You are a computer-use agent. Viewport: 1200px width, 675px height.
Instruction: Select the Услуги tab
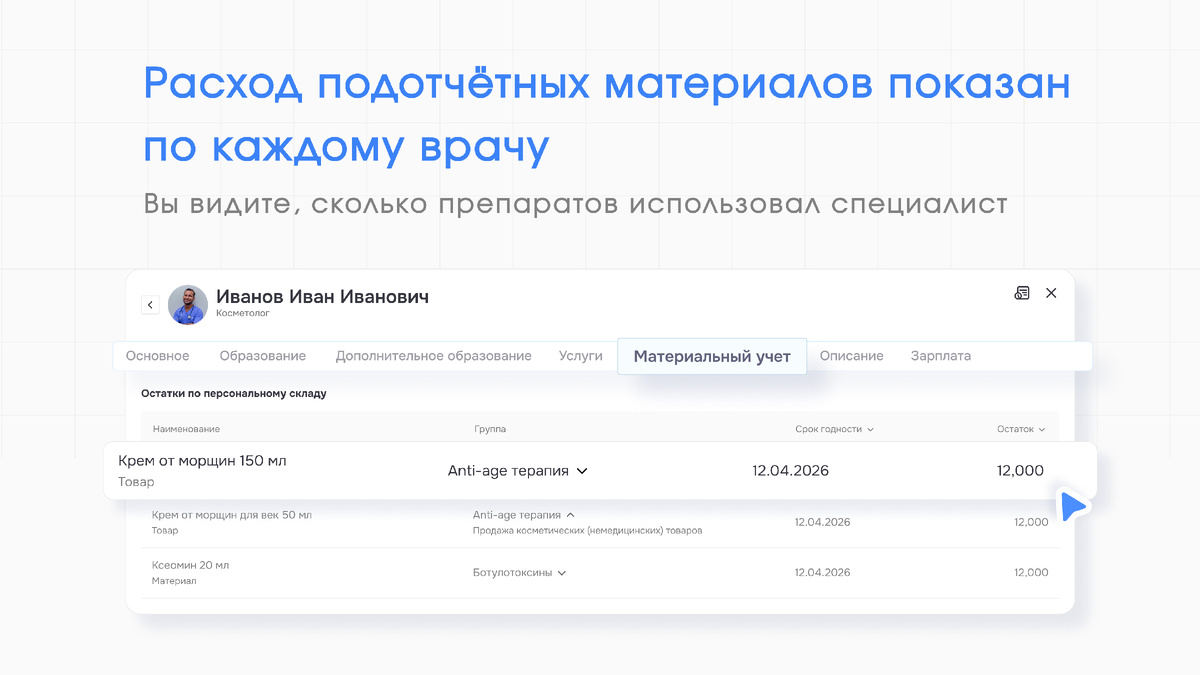581,356
